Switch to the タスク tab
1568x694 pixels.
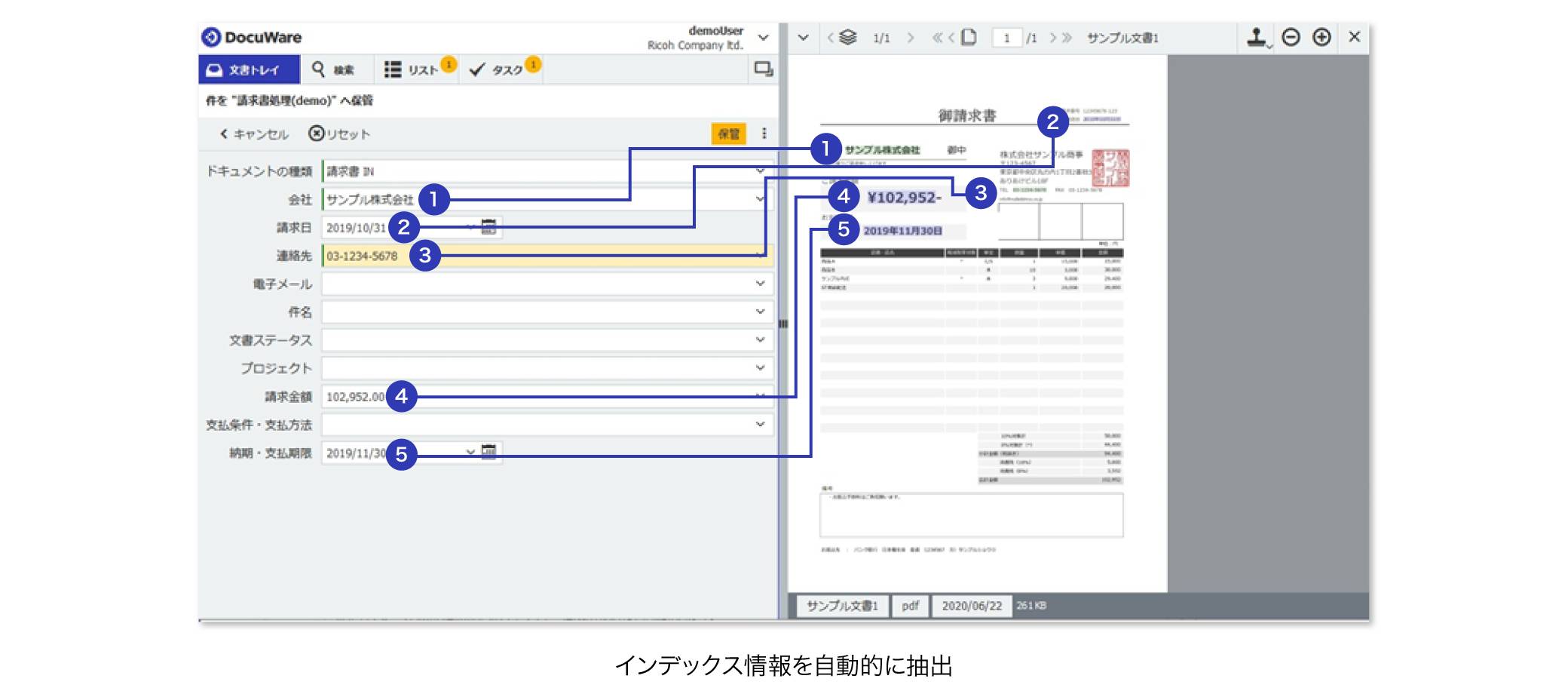coord(498,69)
